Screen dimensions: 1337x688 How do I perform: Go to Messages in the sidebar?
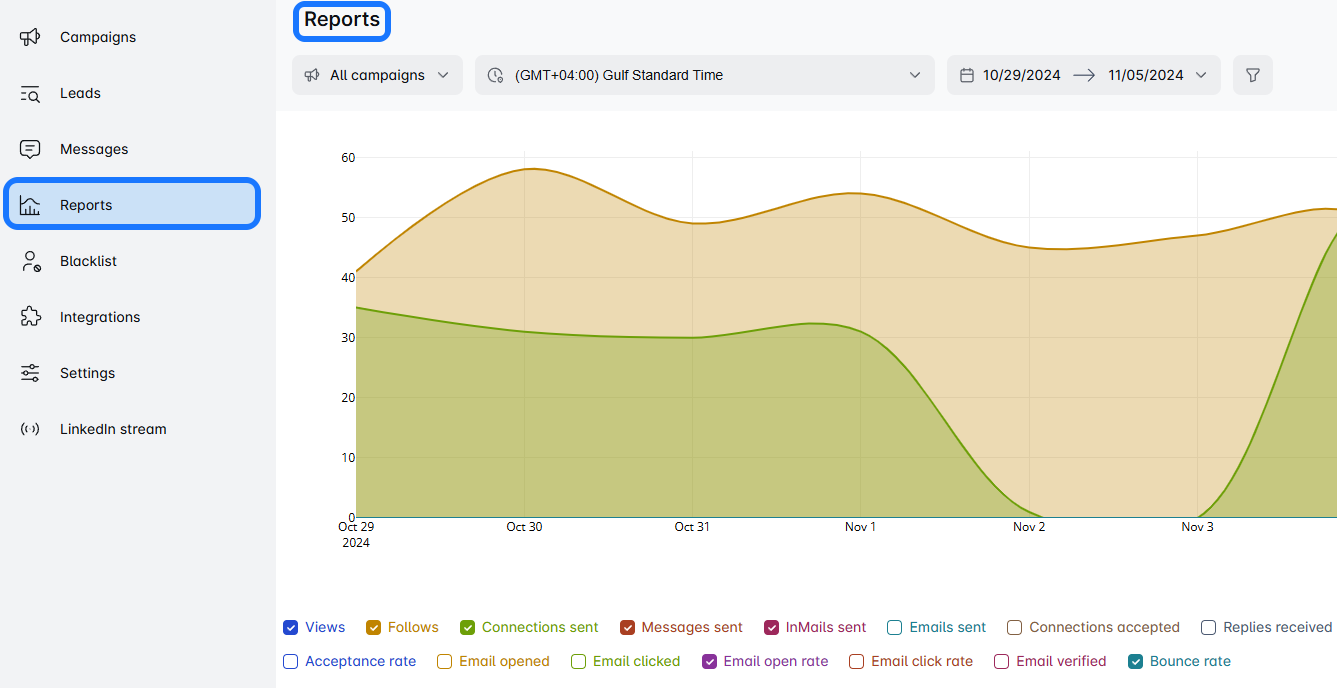94,149
